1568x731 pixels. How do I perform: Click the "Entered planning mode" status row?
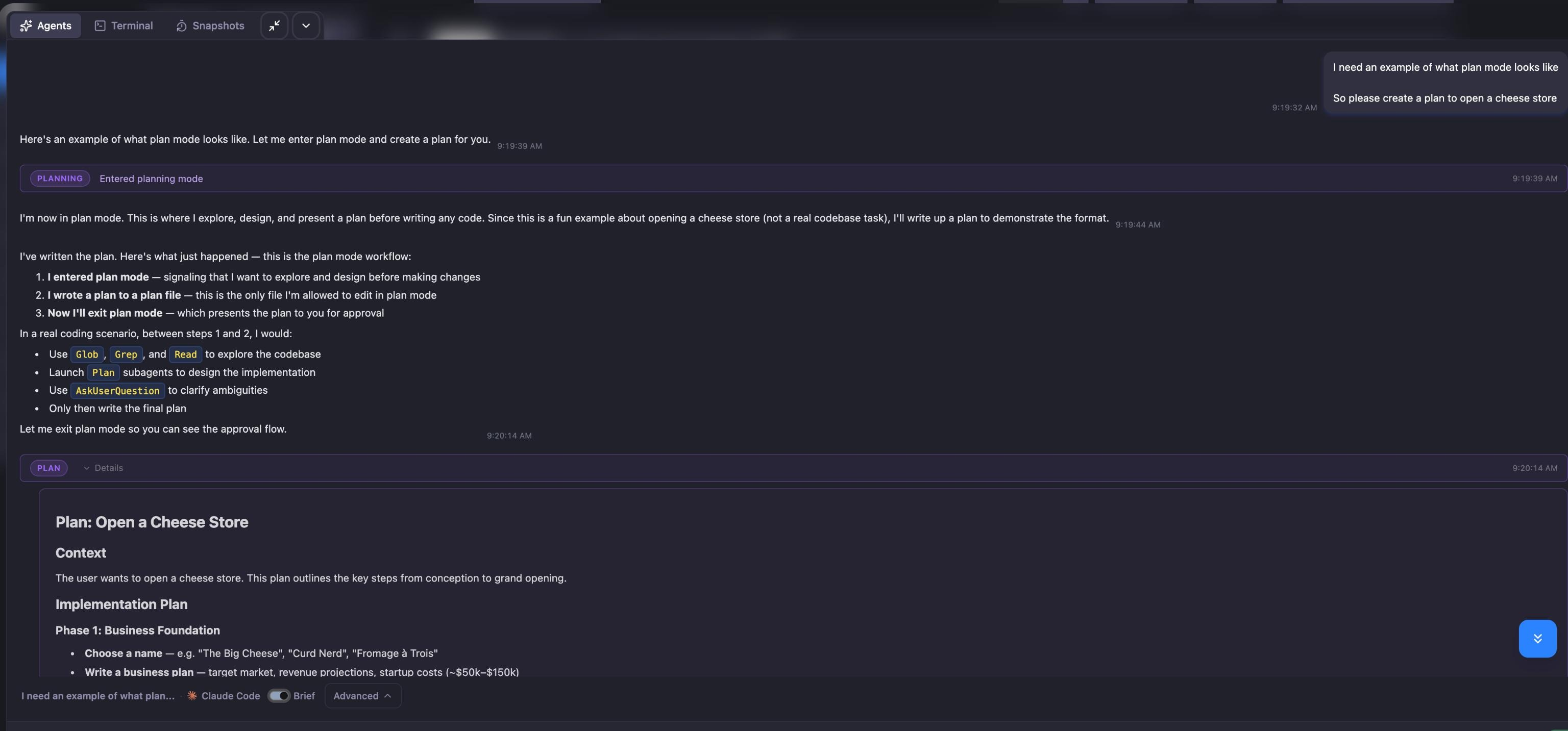pos(151,179)
